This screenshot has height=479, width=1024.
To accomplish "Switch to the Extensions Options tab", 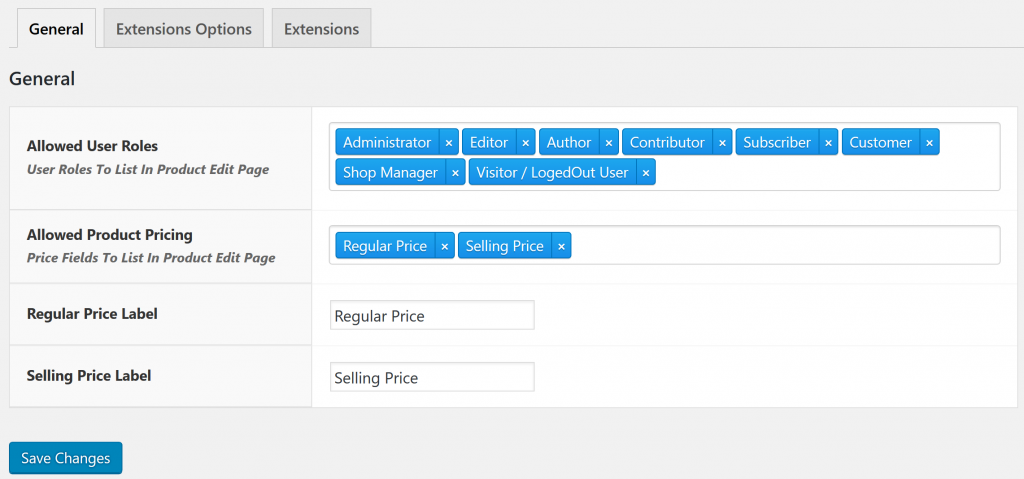I will coord(184,29).
